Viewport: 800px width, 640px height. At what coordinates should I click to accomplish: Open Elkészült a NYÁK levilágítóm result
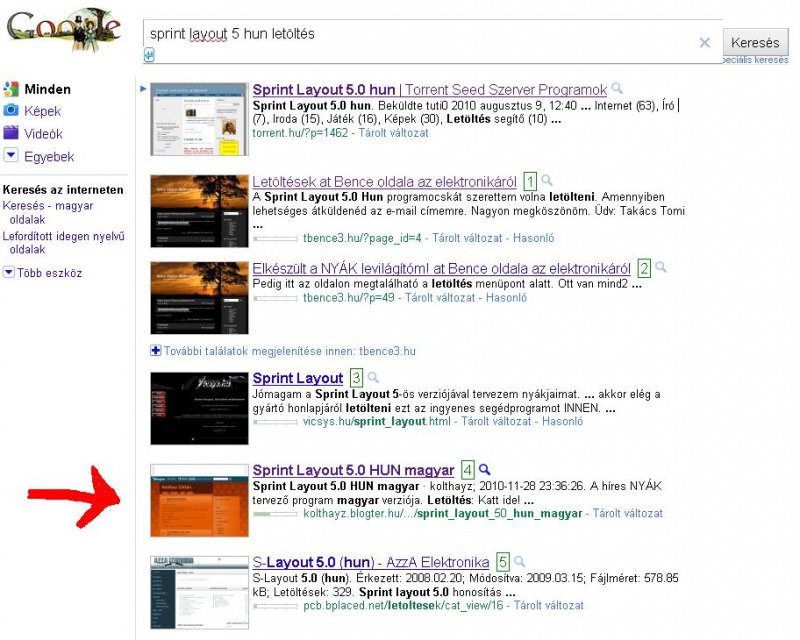(x=441, y=268)
